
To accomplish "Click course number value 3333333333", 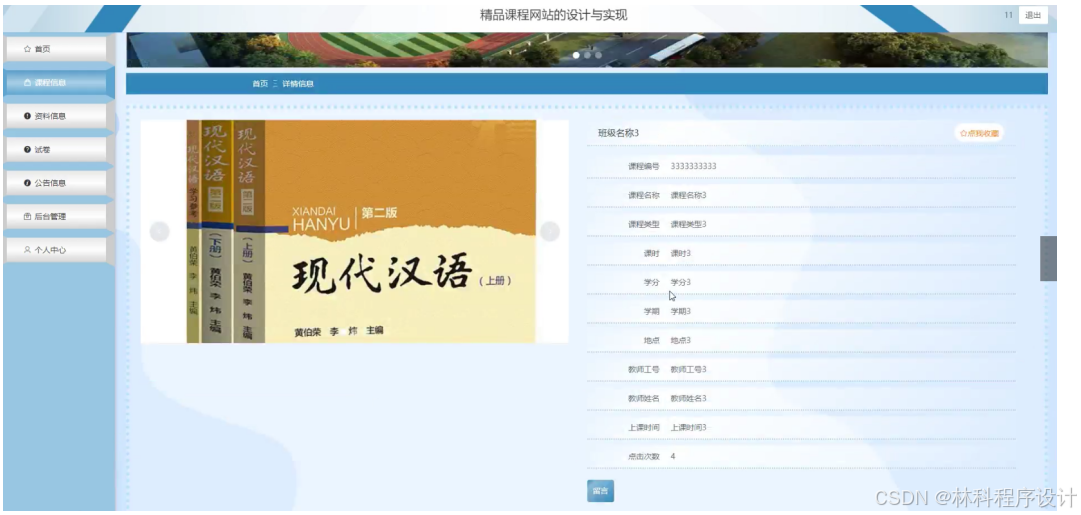I will [x=694, y=166].
